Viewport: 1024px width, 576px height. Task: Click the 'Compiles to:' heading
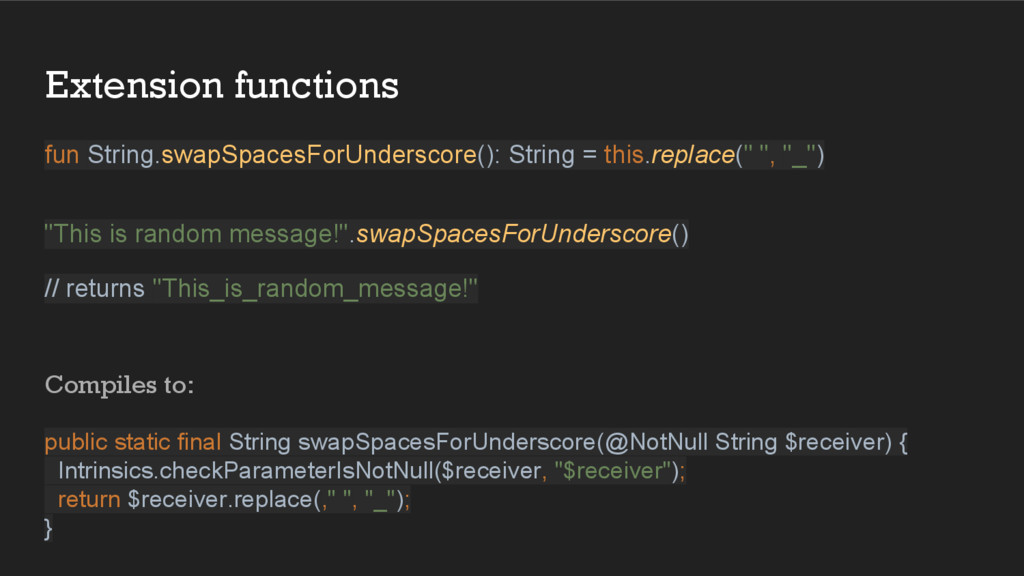(120, 385)
